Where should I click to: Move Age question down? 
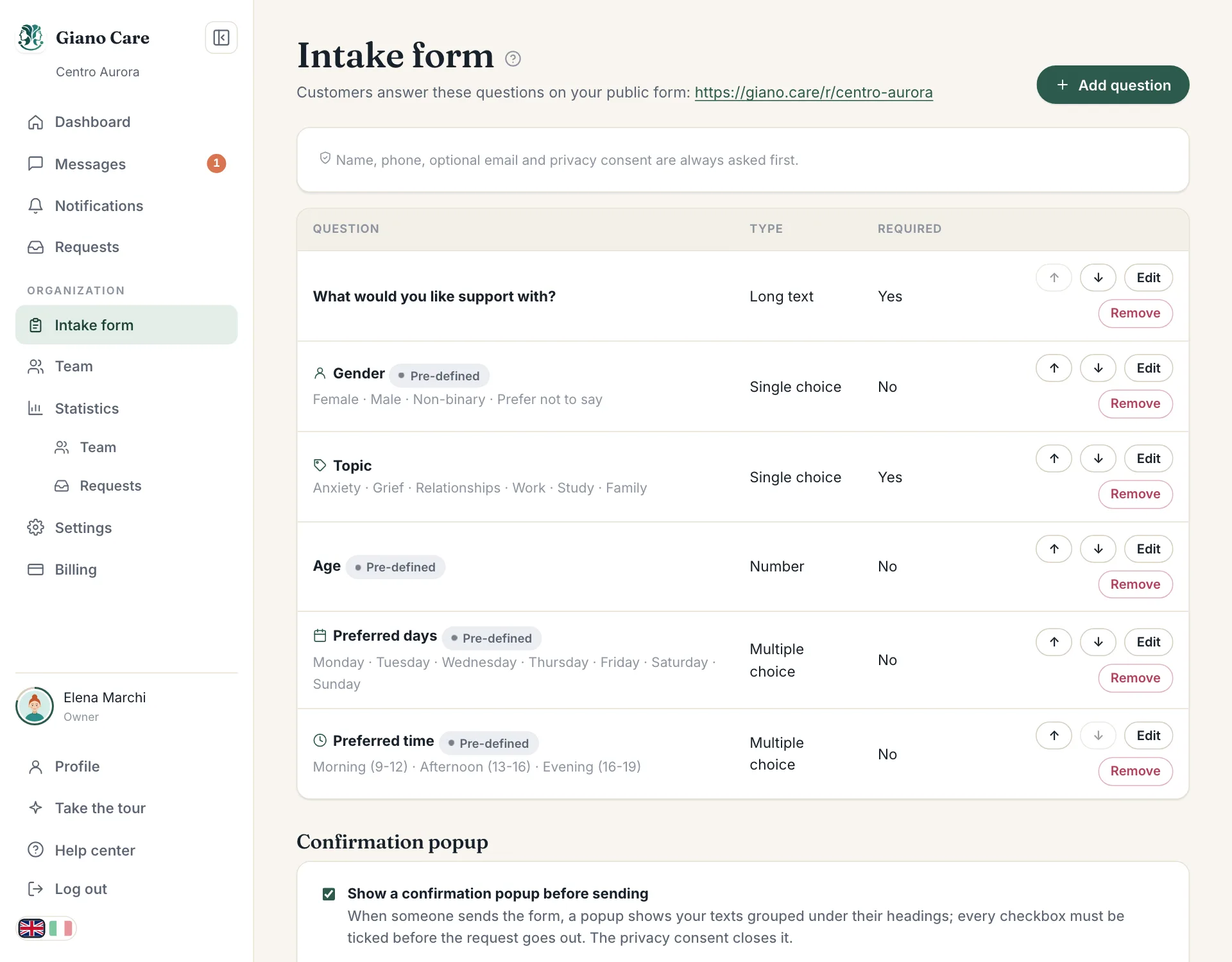click(x=1098, y=549)
